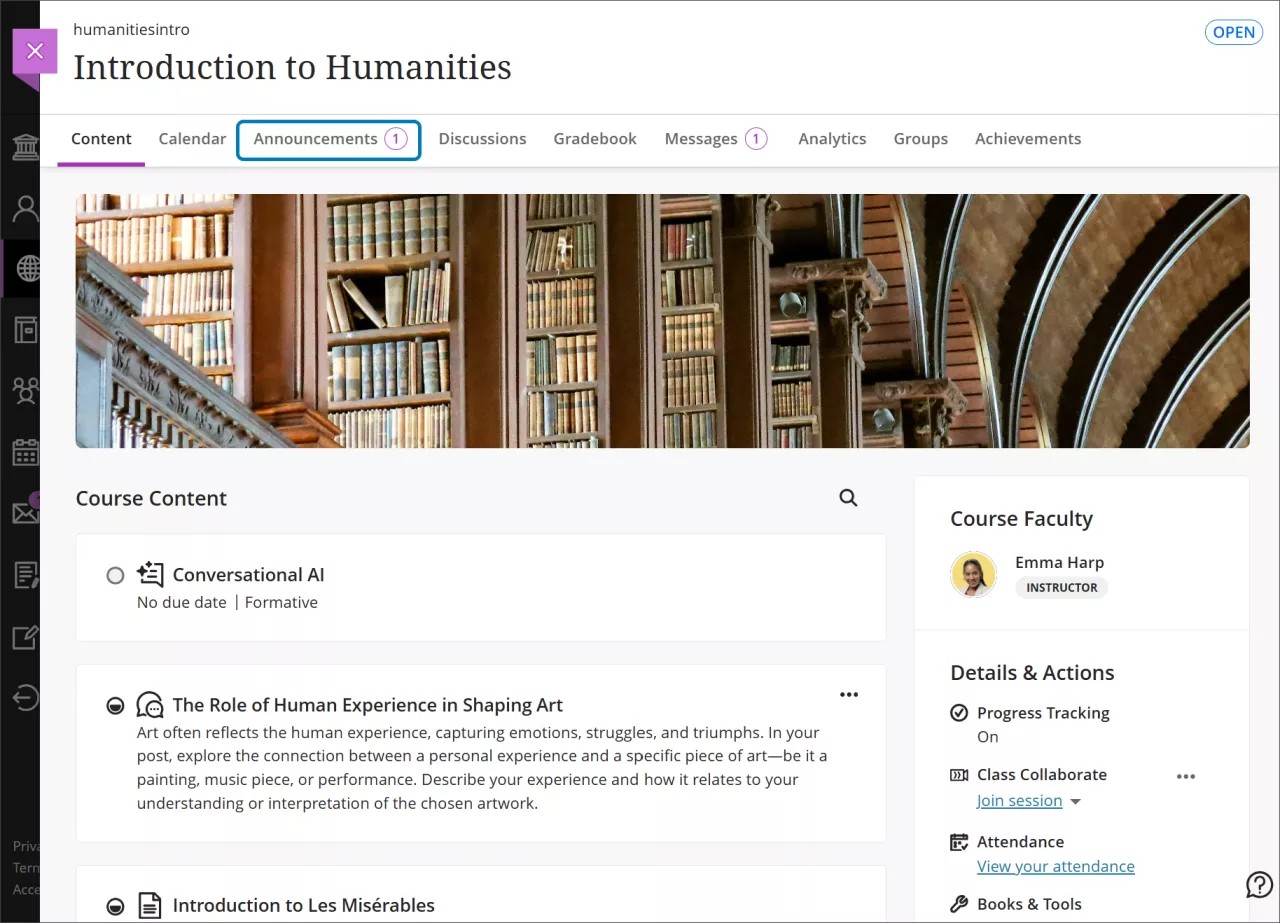Toggle completion on The Role of Human Experience
This screenshot has height=923, width=1280.
(115, 705)
